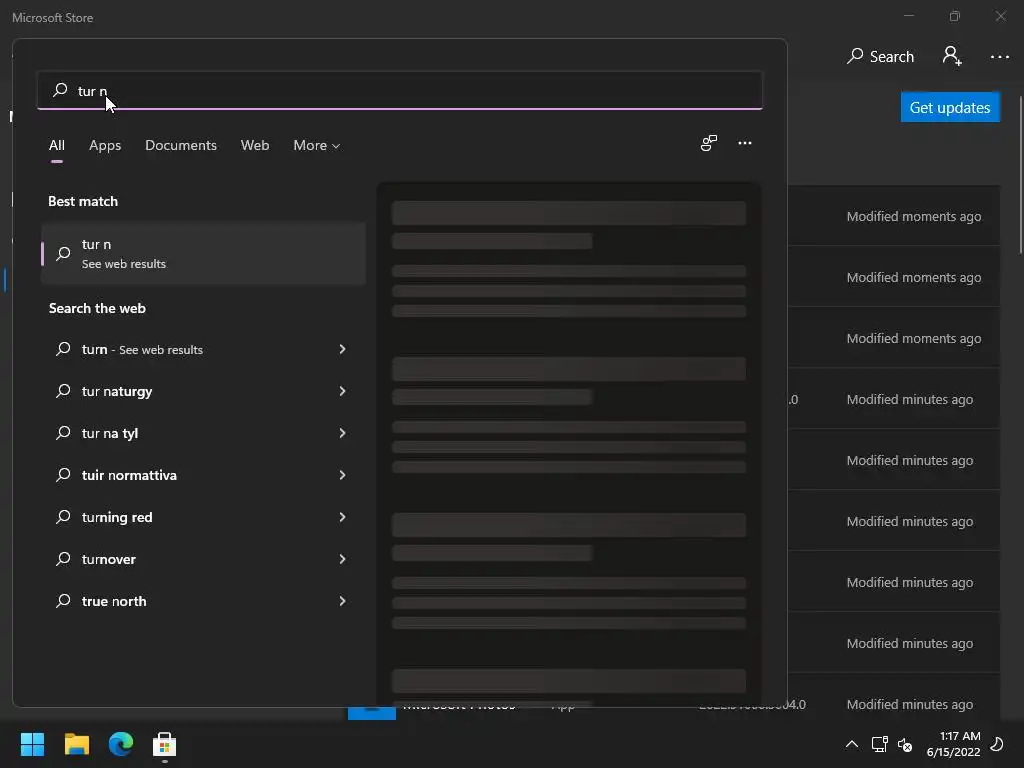Open the Windows Start menu
The image size is (1024, 768).
click(x=32, y=744)
